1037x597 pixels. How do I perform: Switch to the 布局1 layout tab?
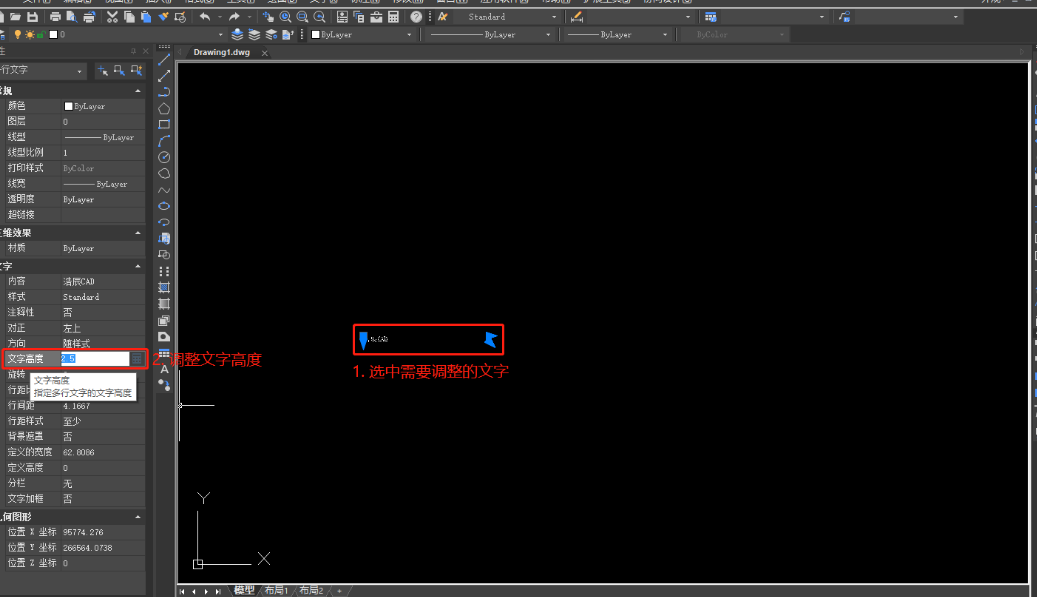pos(276,590)
